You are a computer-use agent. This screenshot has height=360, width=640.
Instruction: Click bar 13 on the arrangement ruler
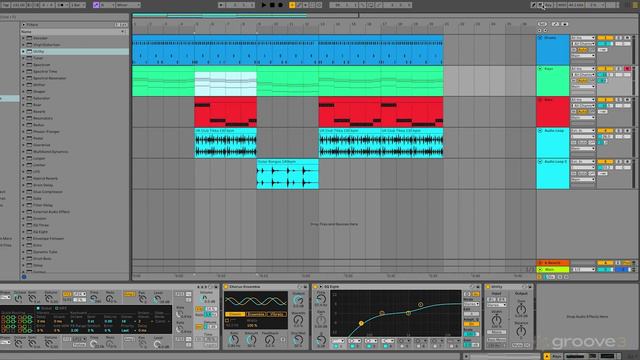[322, 24]
